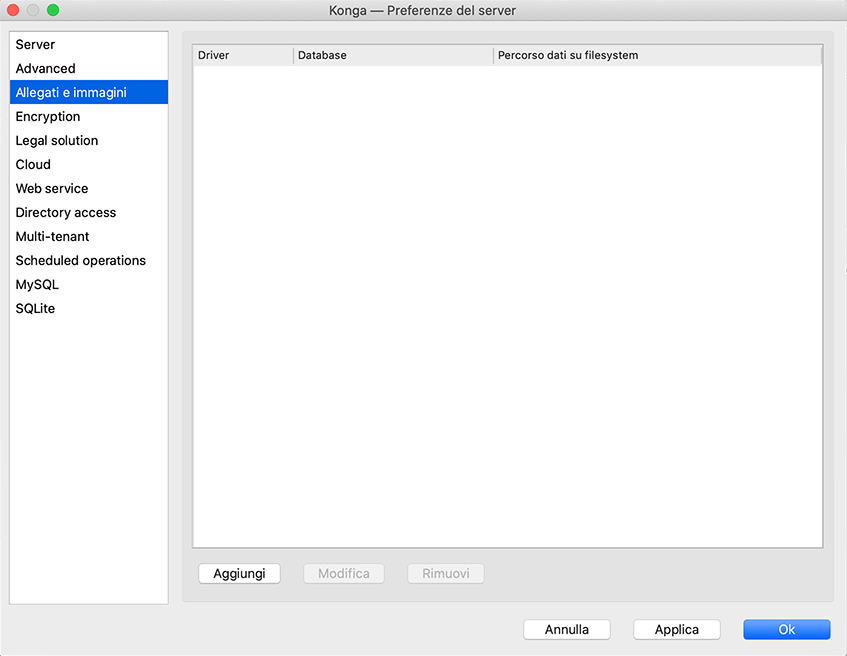This screenshot has height=656, width=847.
Task: Select Server in the preferences sidebar
Action: (x=36, y=45)
